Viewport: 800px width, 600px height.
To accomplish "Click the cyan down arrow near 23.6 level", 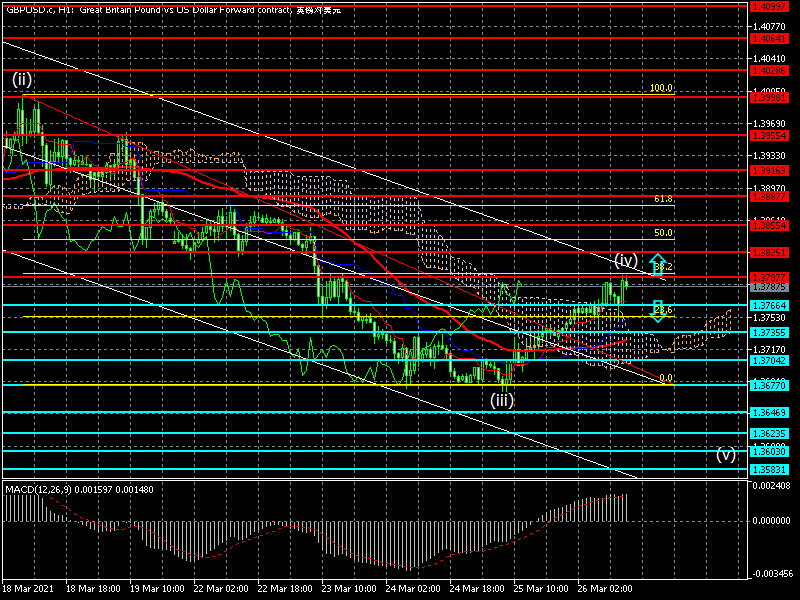I will [x=658, y=311].
